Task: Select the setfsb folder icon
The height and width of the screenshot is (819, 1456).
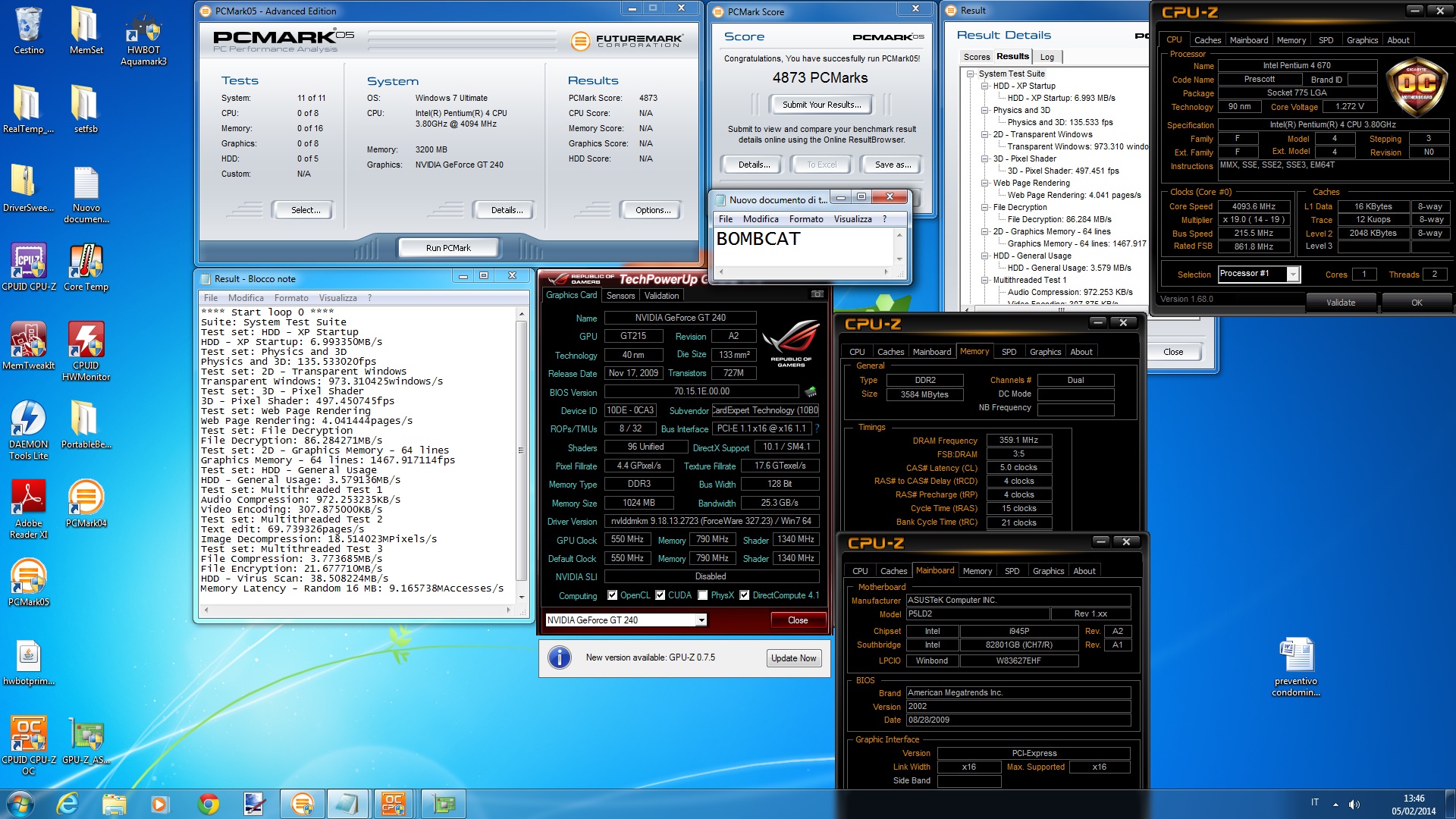Action: 86,110
